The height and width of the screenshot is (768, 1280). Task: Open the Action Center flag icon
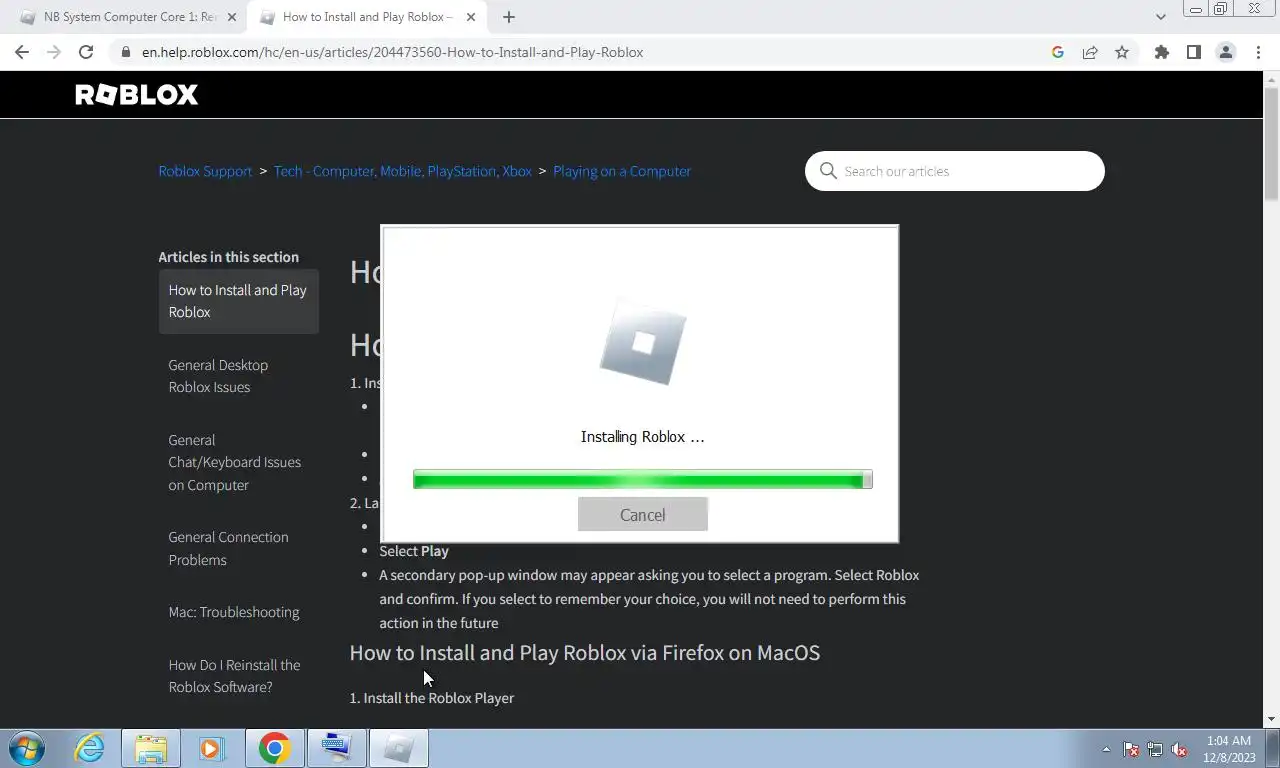pyautogui.click(x=1131, y=749)
